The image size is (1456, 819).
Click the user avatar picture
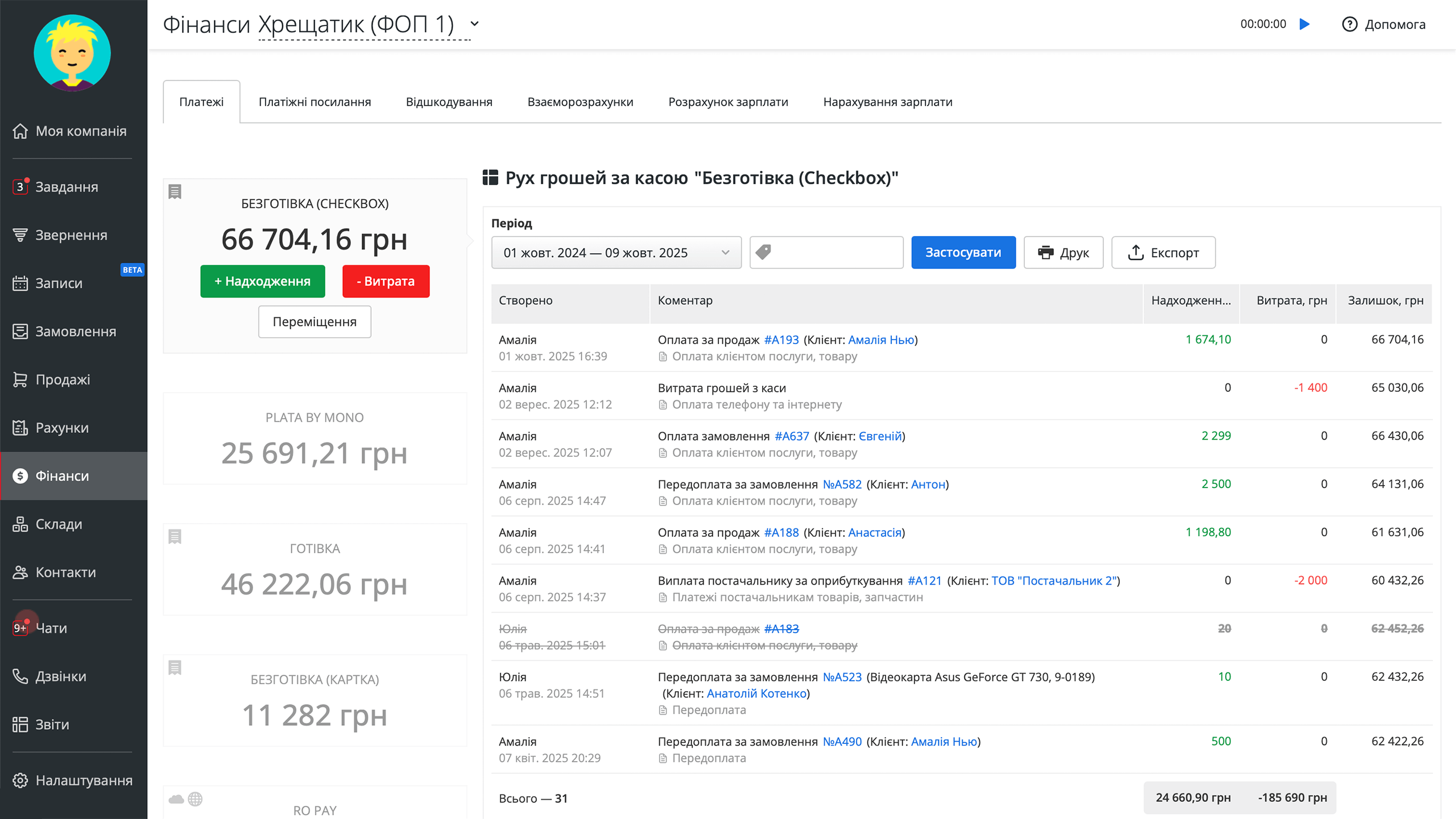(x=72, y=52)
